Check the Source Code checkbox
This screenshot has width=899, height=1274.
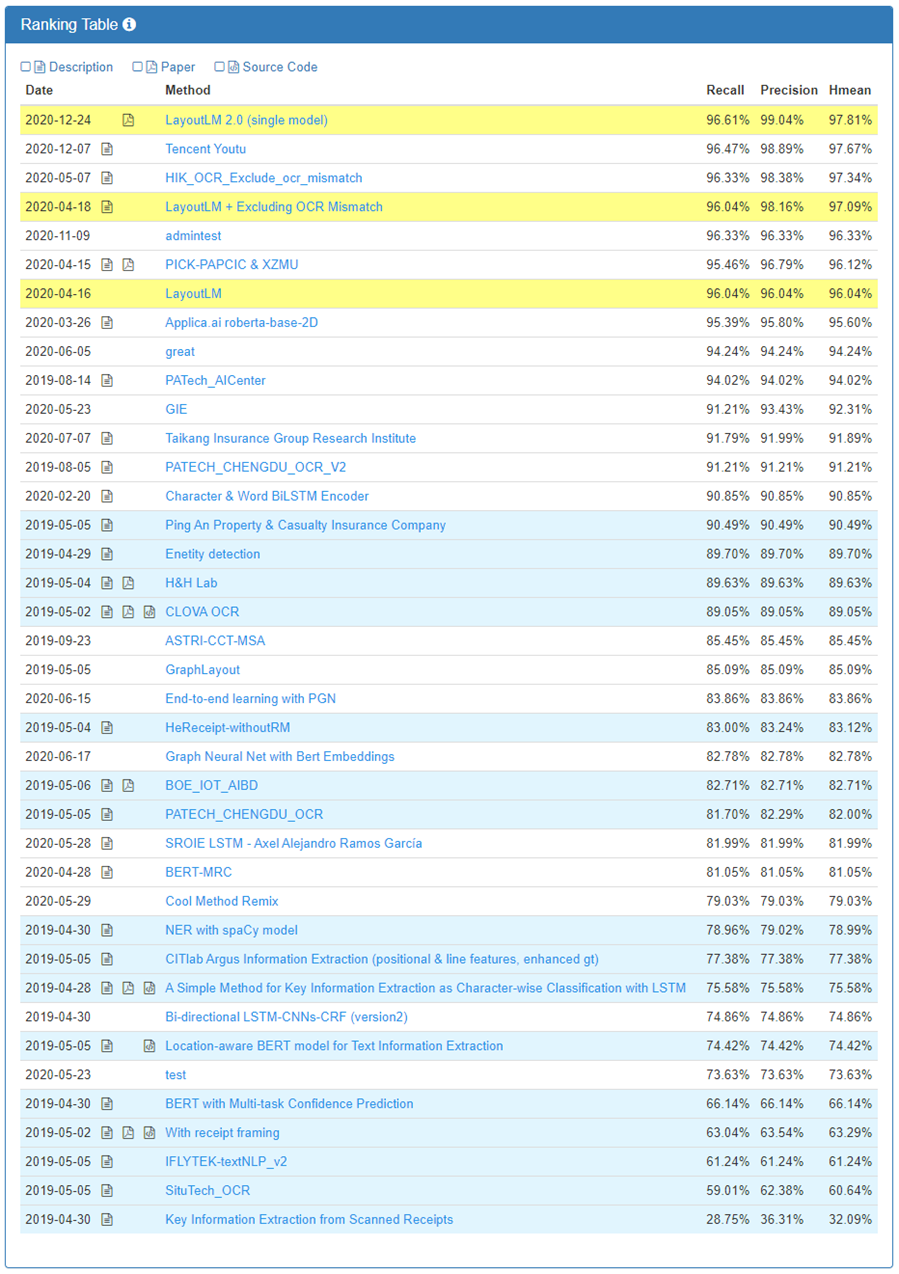click(x=220, y=67)
